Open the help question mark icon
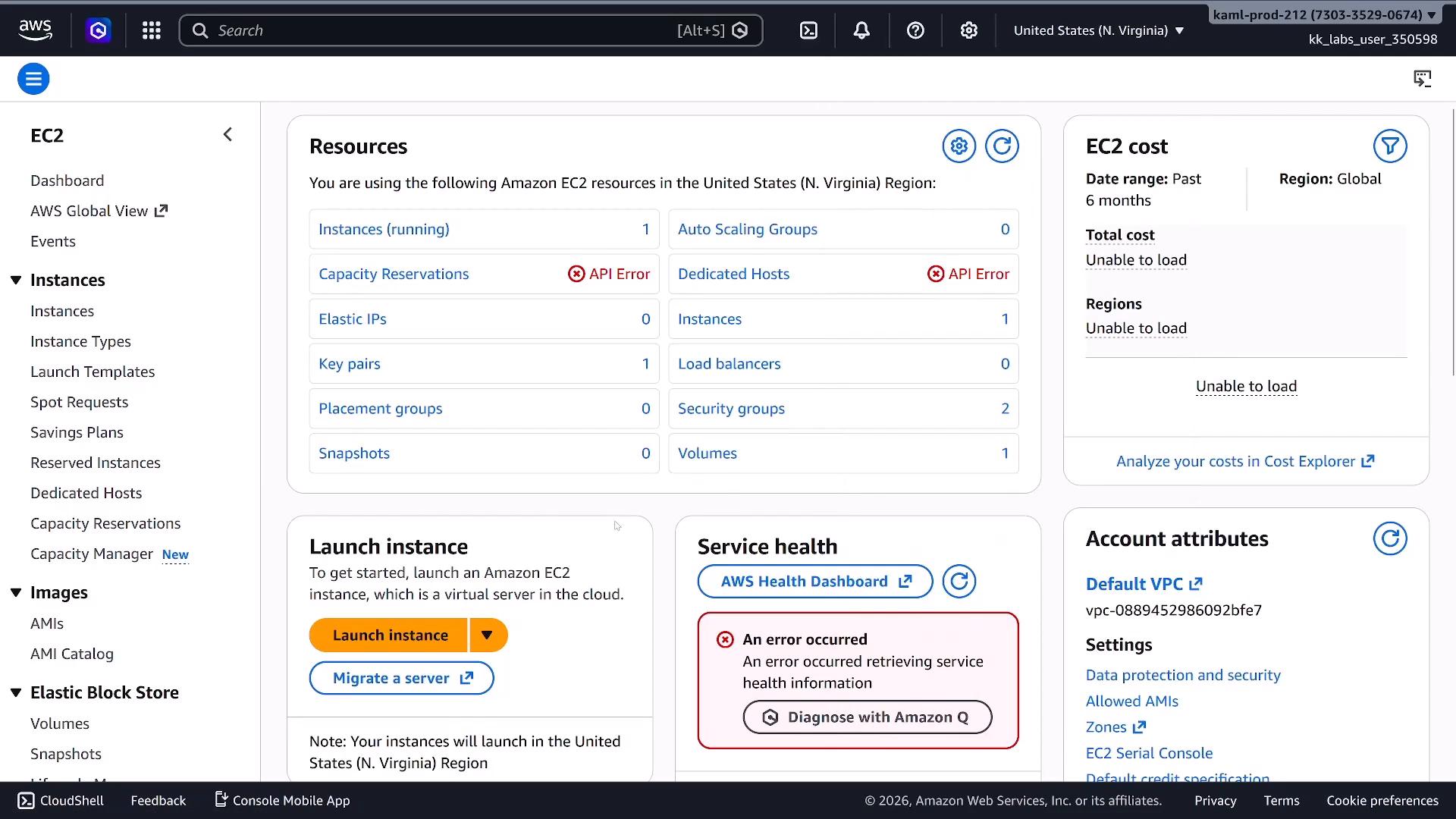The height and width of the screenshot is (819, 1456). pyautogui.click(x=915, y=30)
